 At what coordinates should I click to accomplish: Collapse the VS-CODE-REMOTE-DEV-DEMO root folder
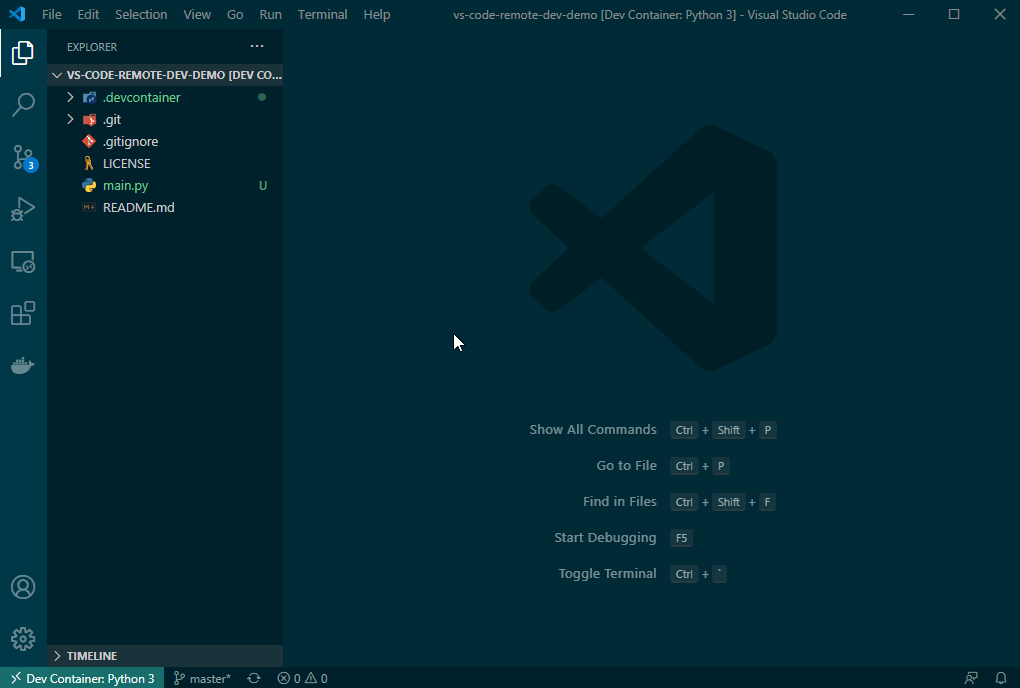click(57, 75)
